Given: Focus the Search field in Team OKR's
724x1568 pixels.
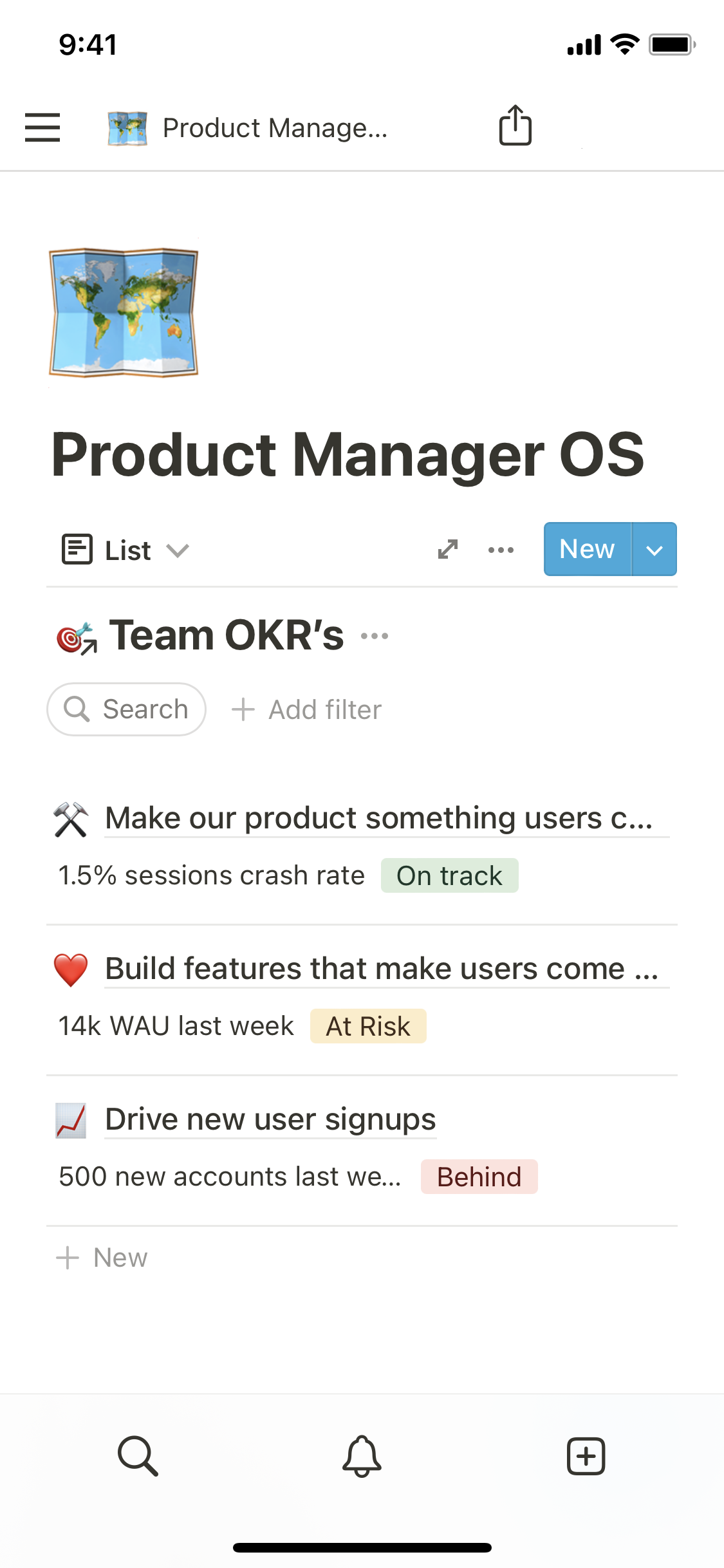Looking at the screenshot, I should tap(127, 709).
